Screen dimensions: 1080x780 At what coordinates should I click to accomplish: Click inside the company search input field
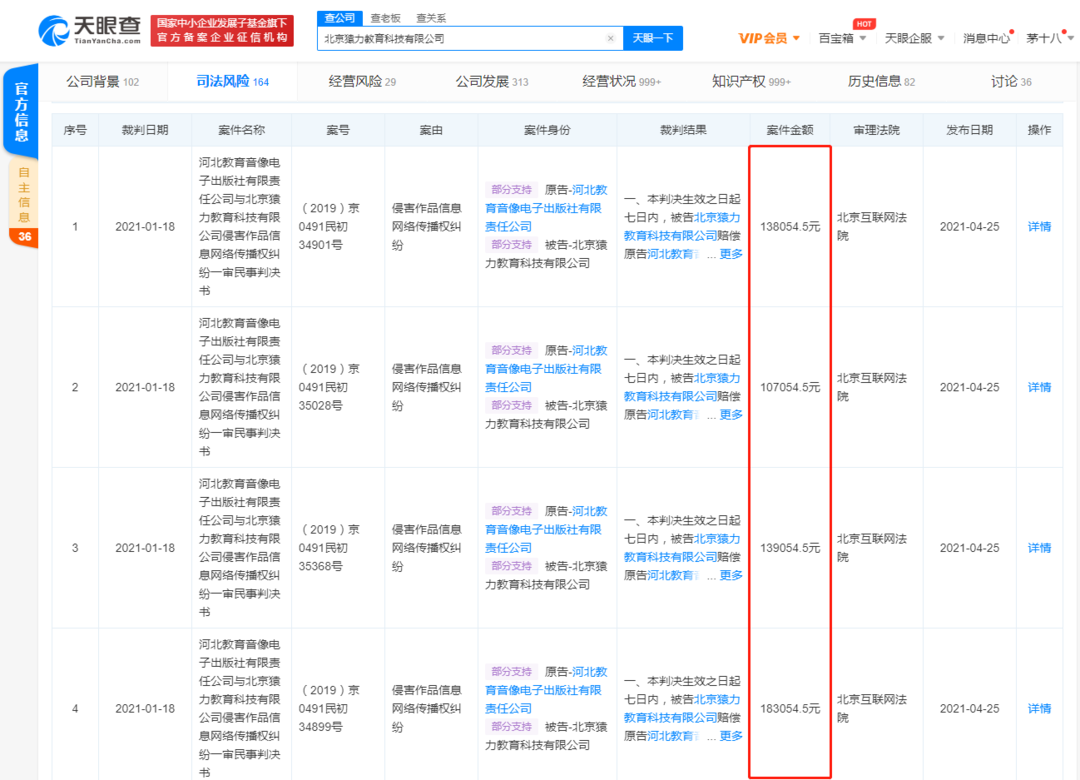460,39
